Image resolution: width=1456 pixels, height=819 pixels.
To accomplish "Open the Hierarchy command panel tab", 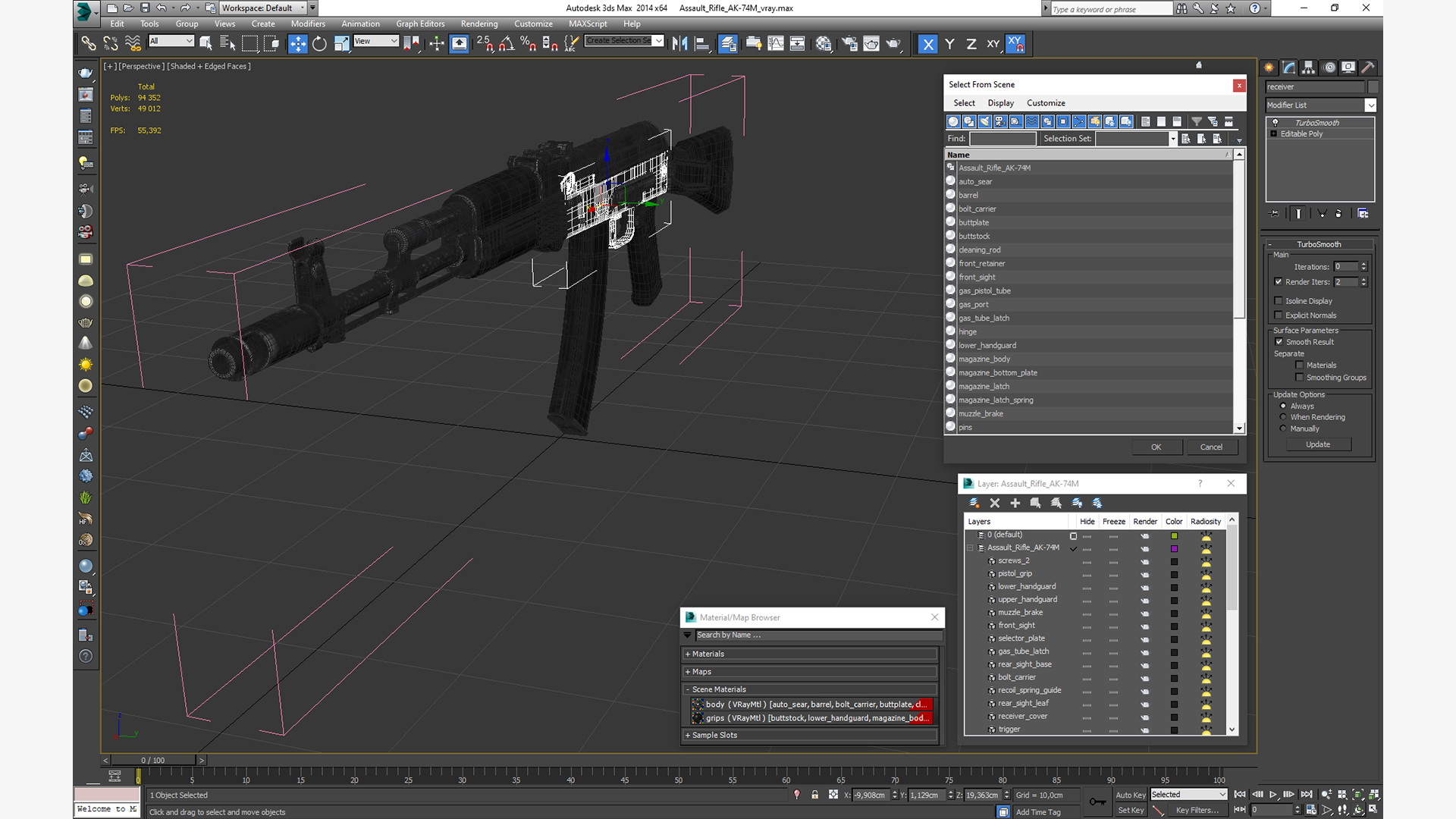I will 1308,67.
